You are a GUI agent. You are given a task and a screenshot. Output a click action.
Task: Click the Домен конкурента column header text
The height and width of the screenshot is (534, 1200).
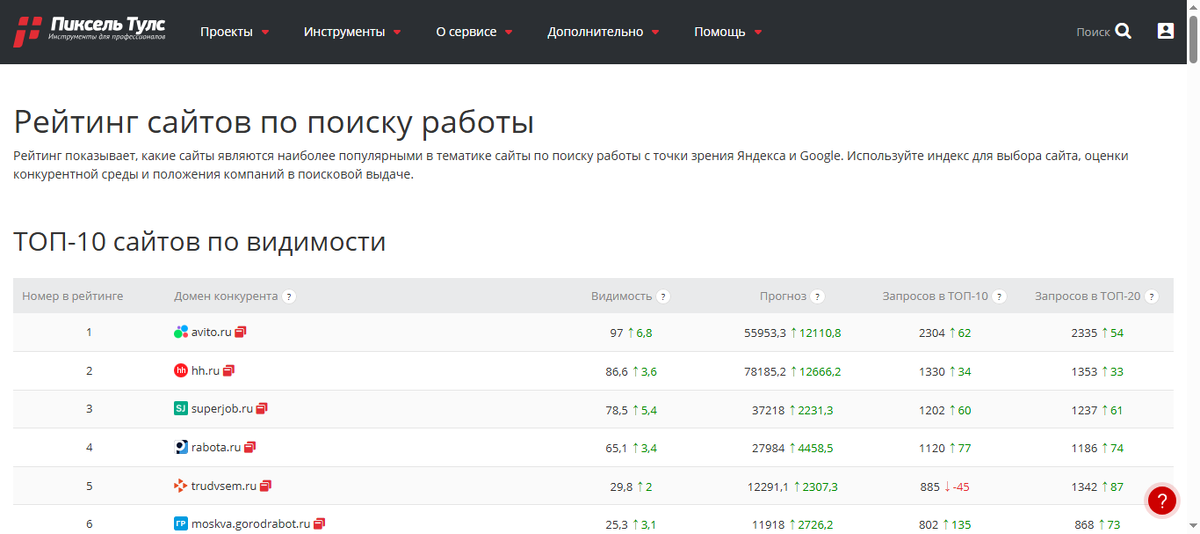coord(226,296)
